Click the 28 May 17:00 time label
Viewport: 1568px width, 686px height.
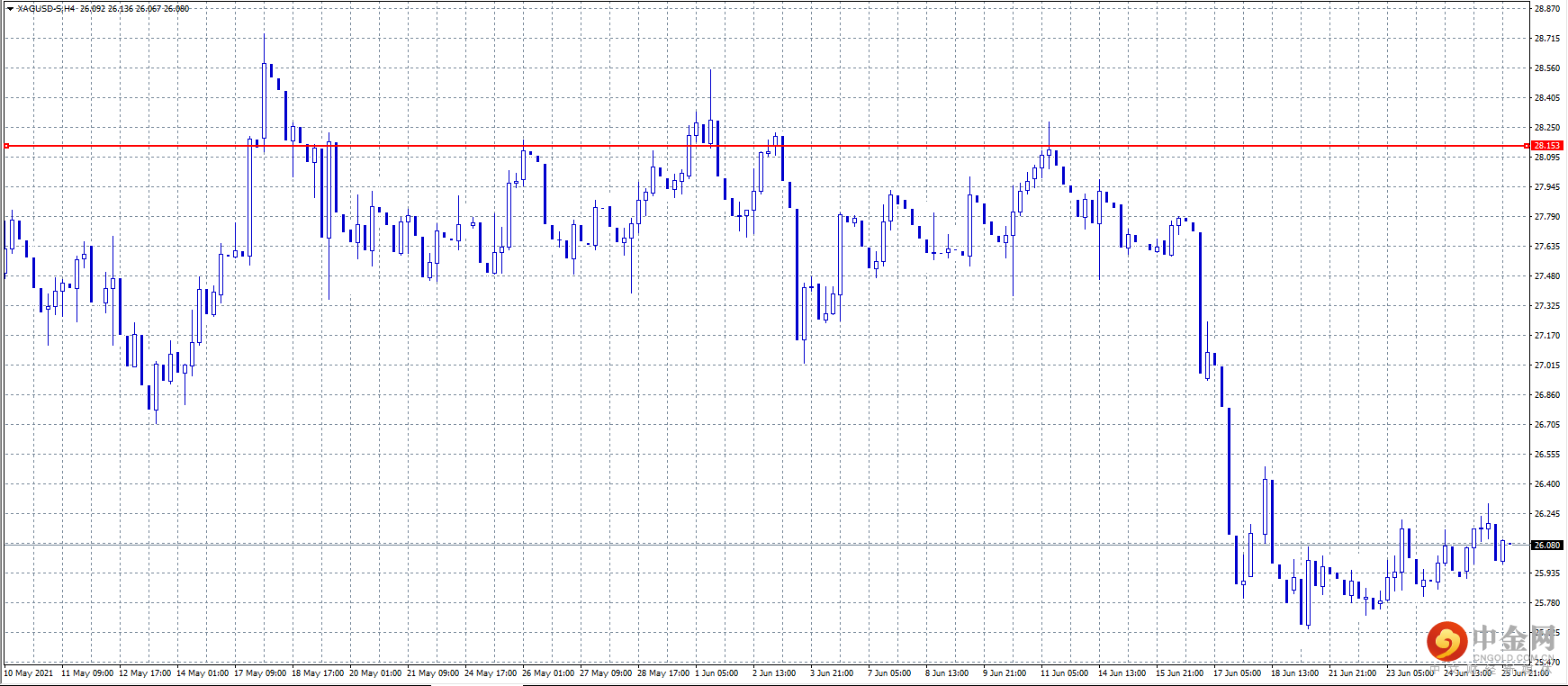point(663,672)
